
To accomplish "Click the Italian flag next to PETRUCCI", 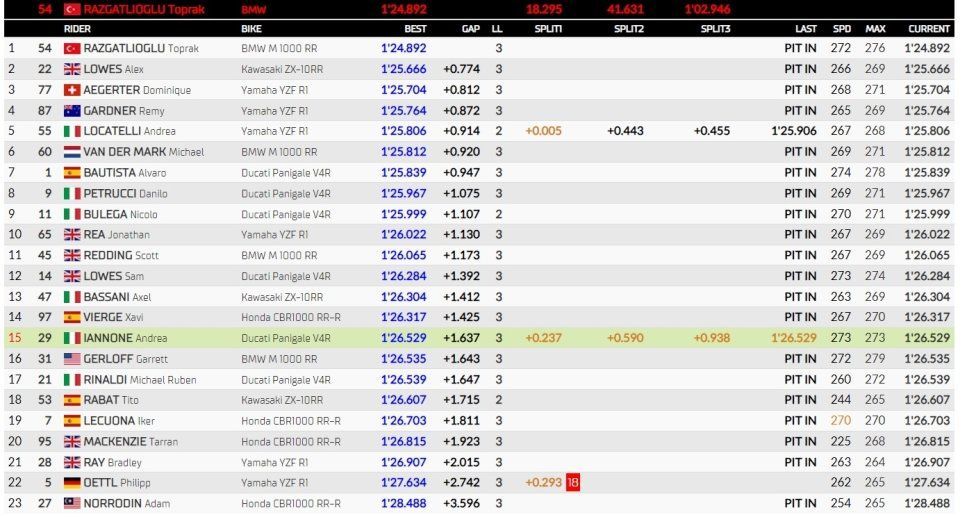I will tap(72, 193).
